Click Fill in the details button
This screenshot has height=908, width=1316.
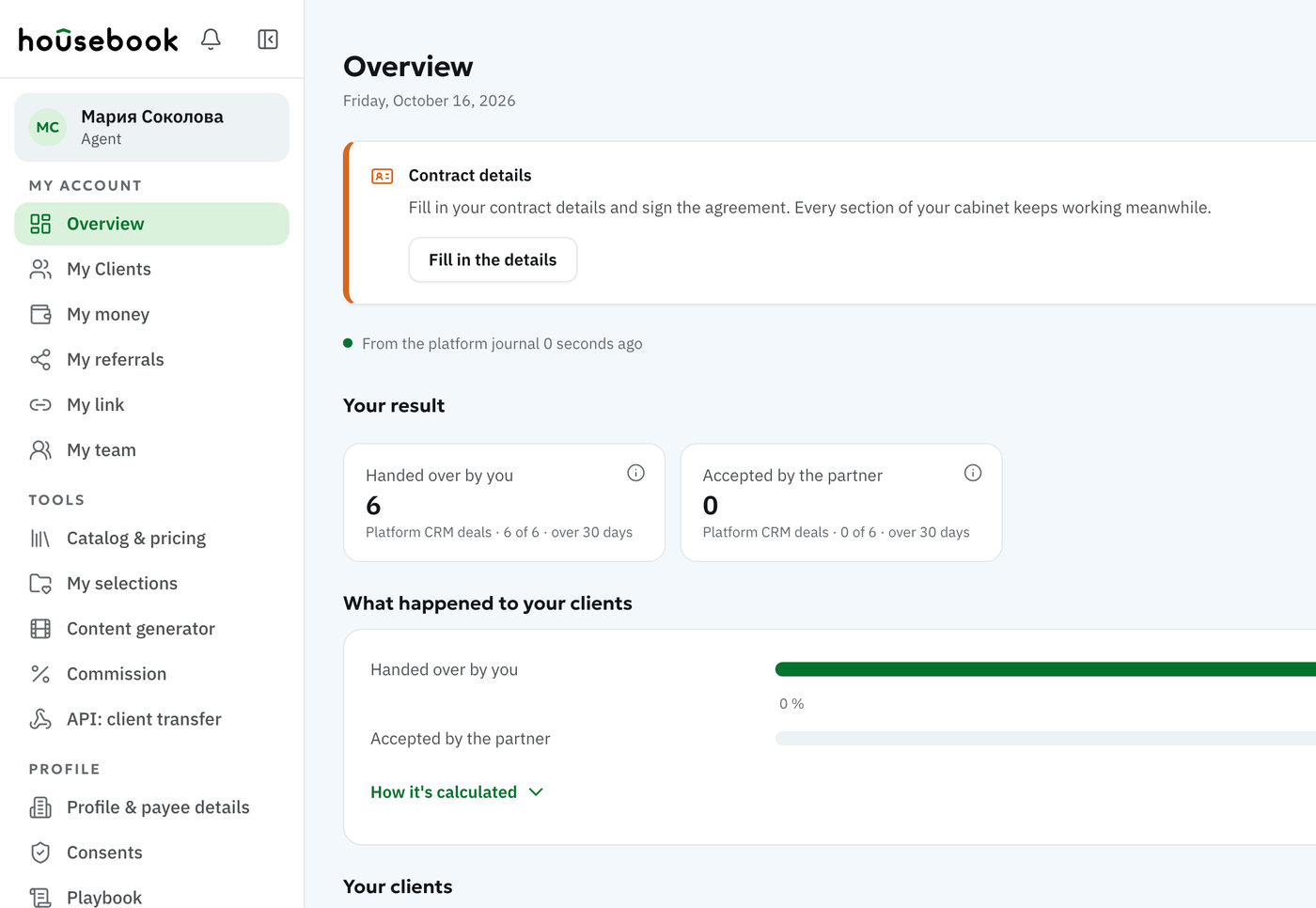(x=493, y=259)
